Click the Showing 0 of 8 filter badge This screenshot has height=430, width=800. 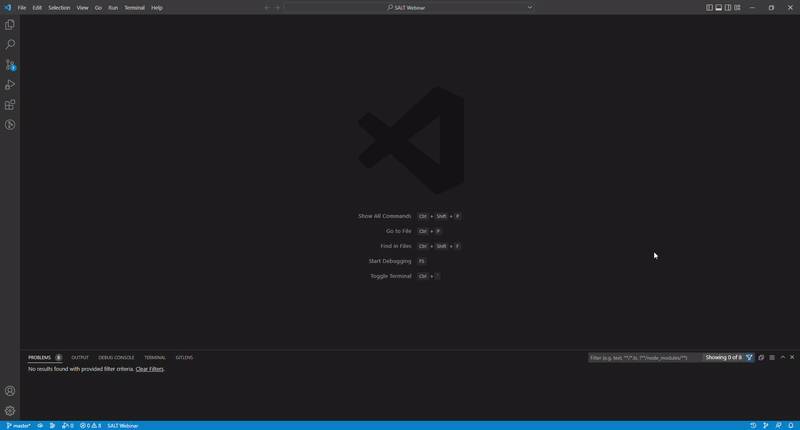coord(723,358)
